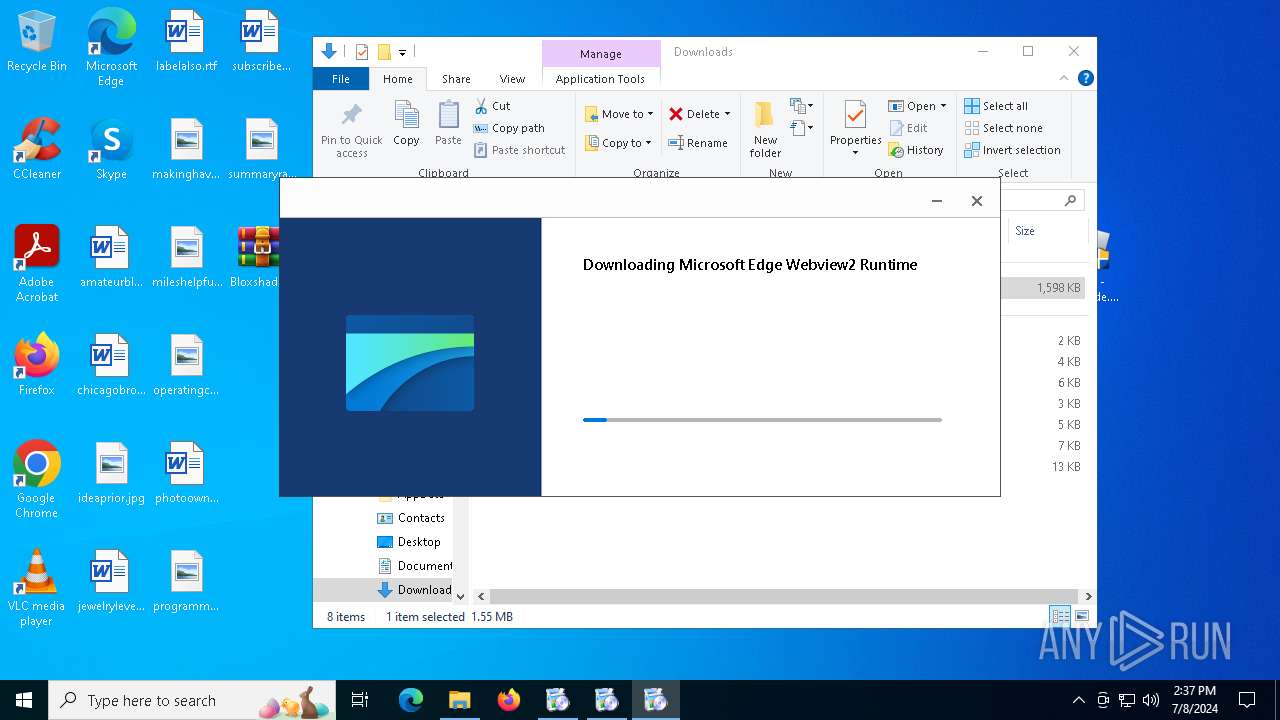The image size is (1280, 720).
Task: Click the search magnifier in Explorer
Action: [x=1070, y=201]
